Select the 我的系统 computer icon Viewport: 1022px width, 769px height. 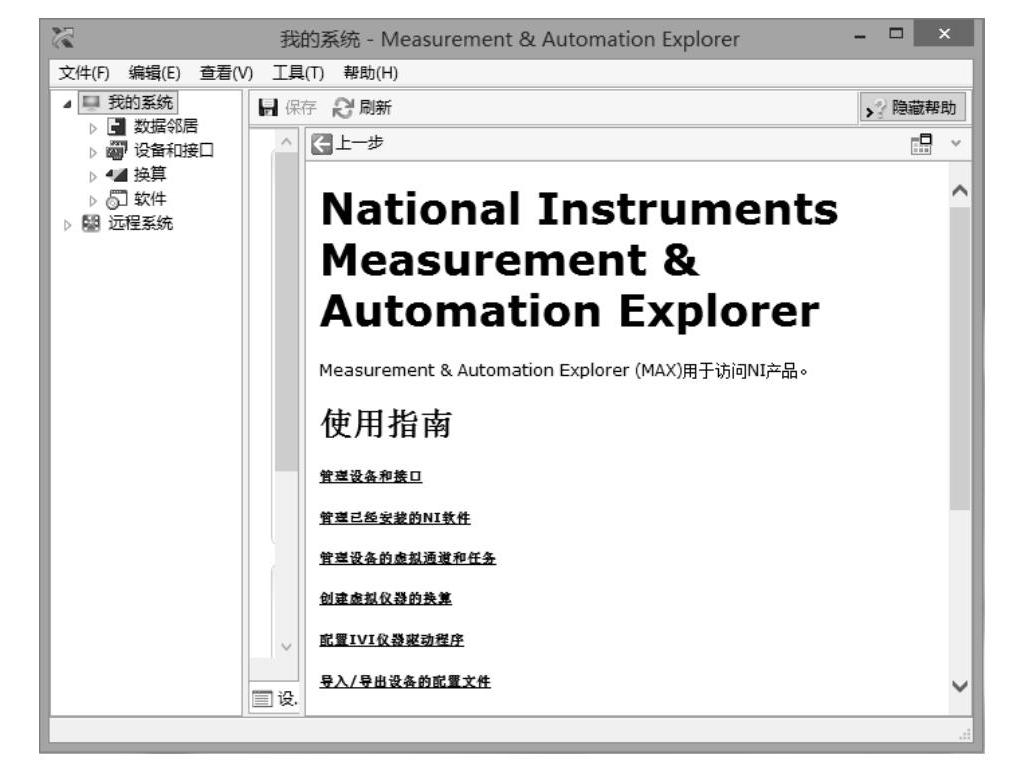91,103
